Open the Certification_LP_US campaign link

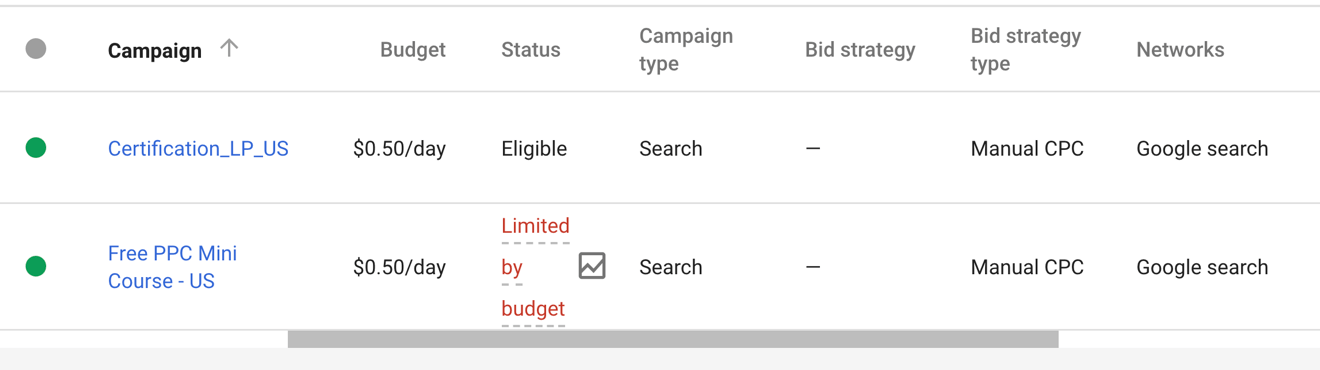(198, 148)
